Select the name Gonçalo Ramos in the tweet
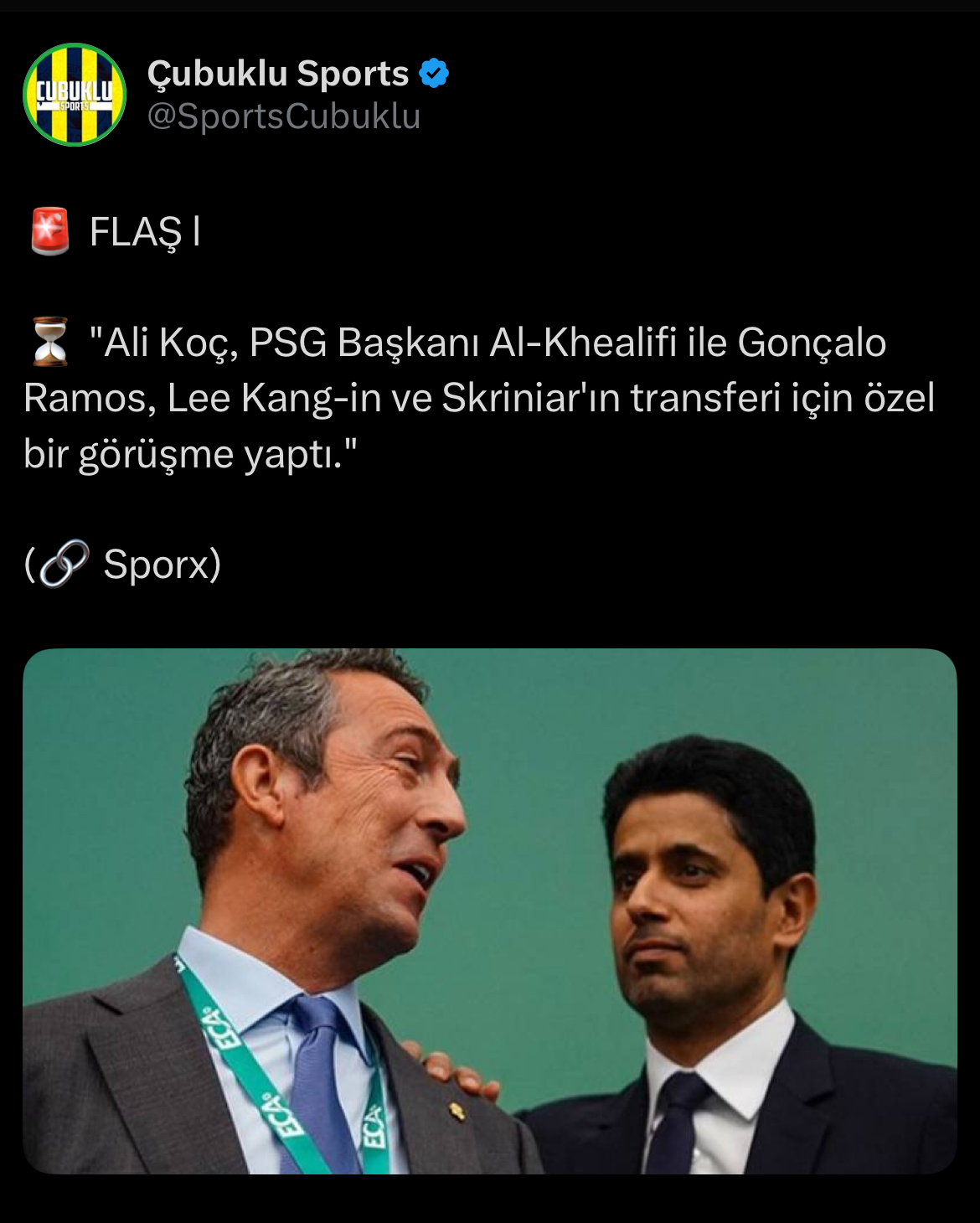Viewport: 980px width, 1223px height. [x=455, y=370]
